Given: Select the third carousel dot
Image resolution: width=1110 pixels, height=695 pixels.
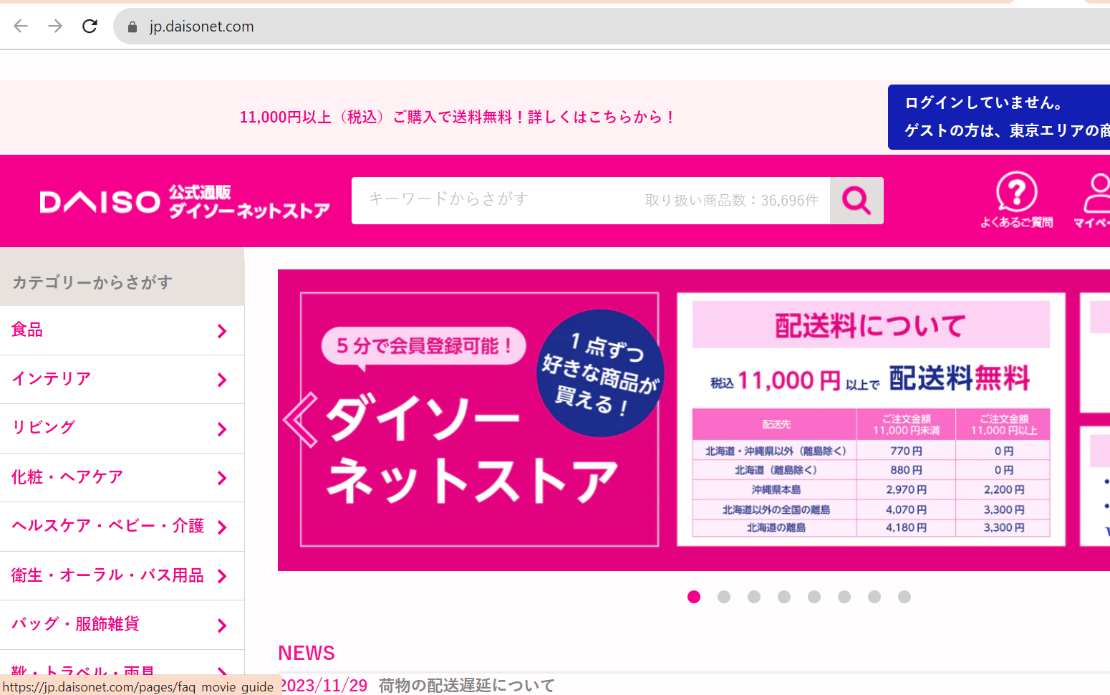Looking at the screenshot, I should coord(754,597).
